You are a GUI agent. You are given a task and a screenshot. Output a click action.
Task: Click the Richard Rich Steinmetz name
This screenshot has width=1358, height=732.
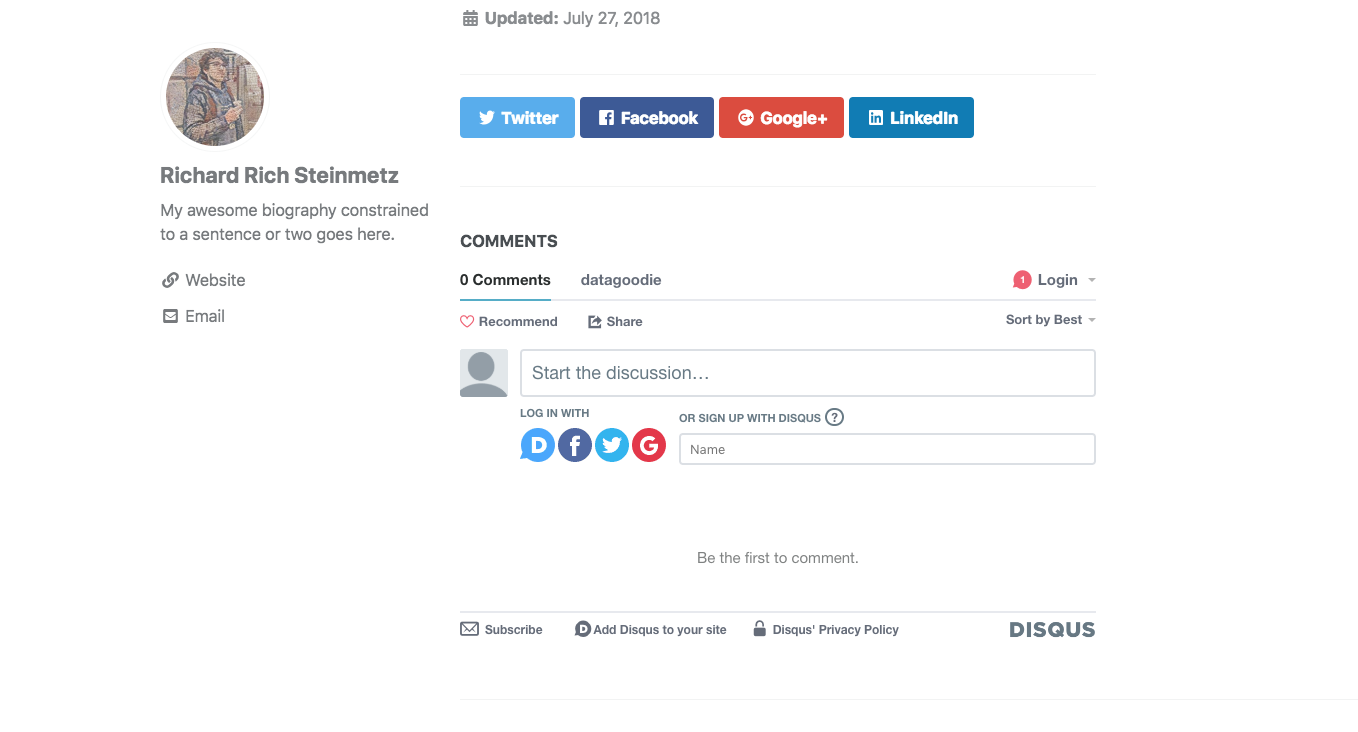[x=279, y=176]
